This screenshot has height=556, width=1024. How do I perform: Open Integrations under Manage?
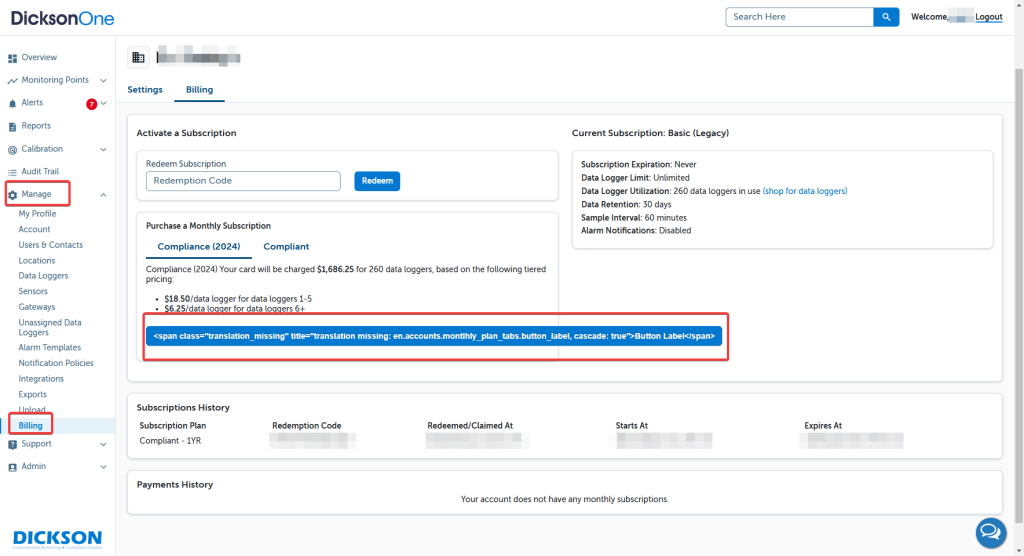41,379
